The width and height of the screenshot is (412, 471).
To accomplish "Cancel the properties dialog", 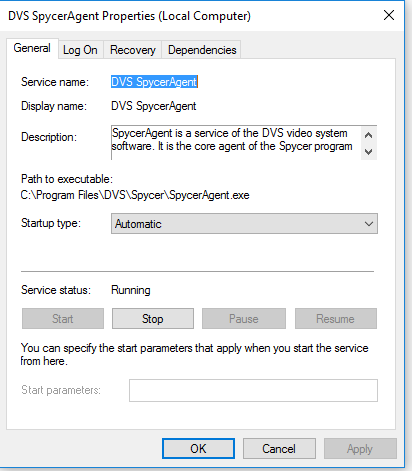I will pos(279,449).
